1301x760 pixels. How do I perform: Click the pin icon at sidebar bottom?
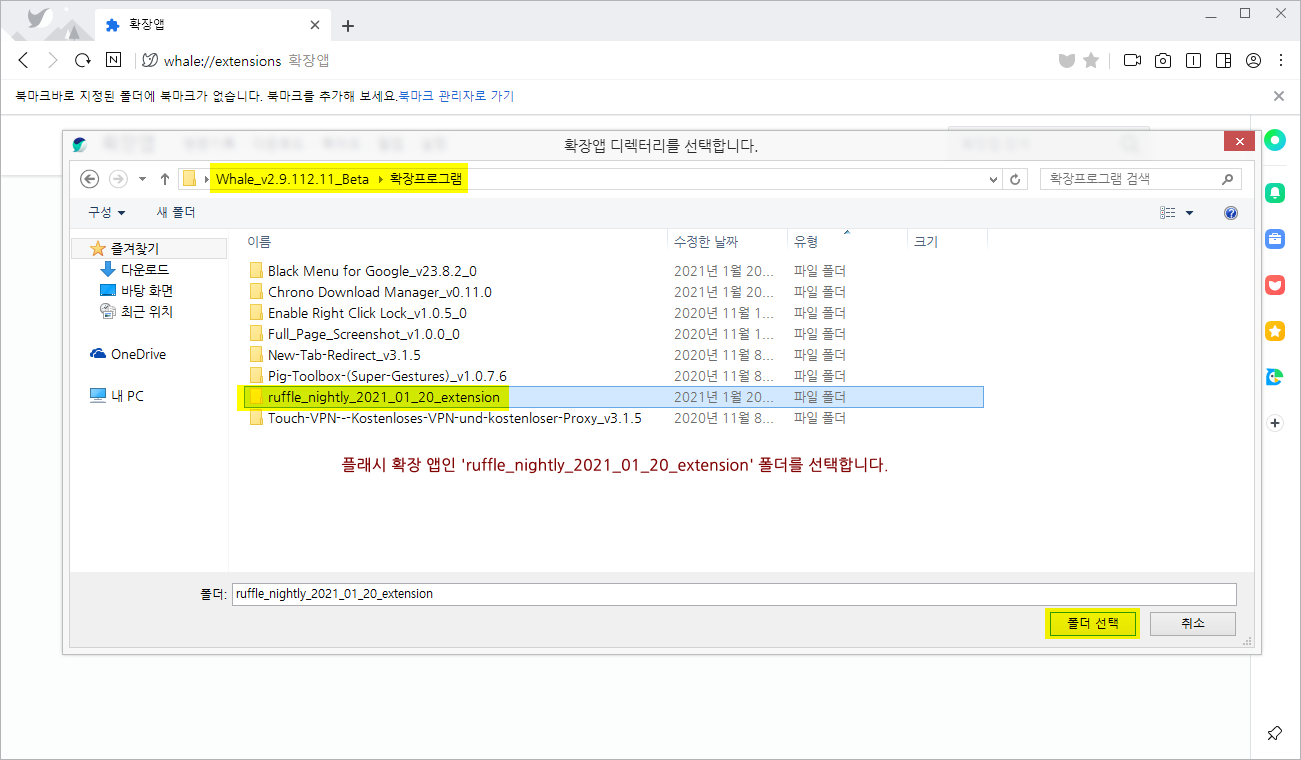[1275, 733]
